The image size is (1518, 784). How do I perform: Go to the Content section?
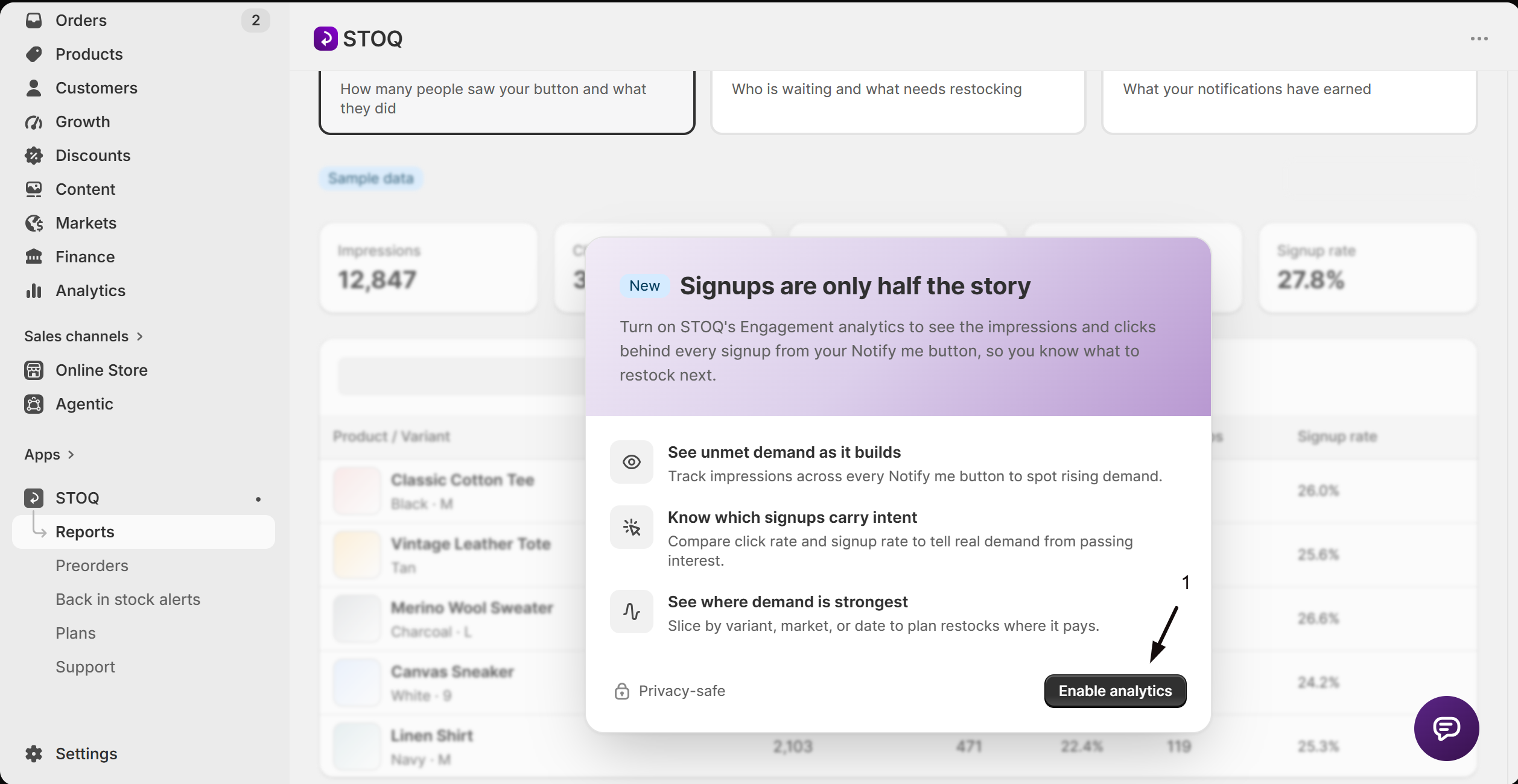click(144, 189)
